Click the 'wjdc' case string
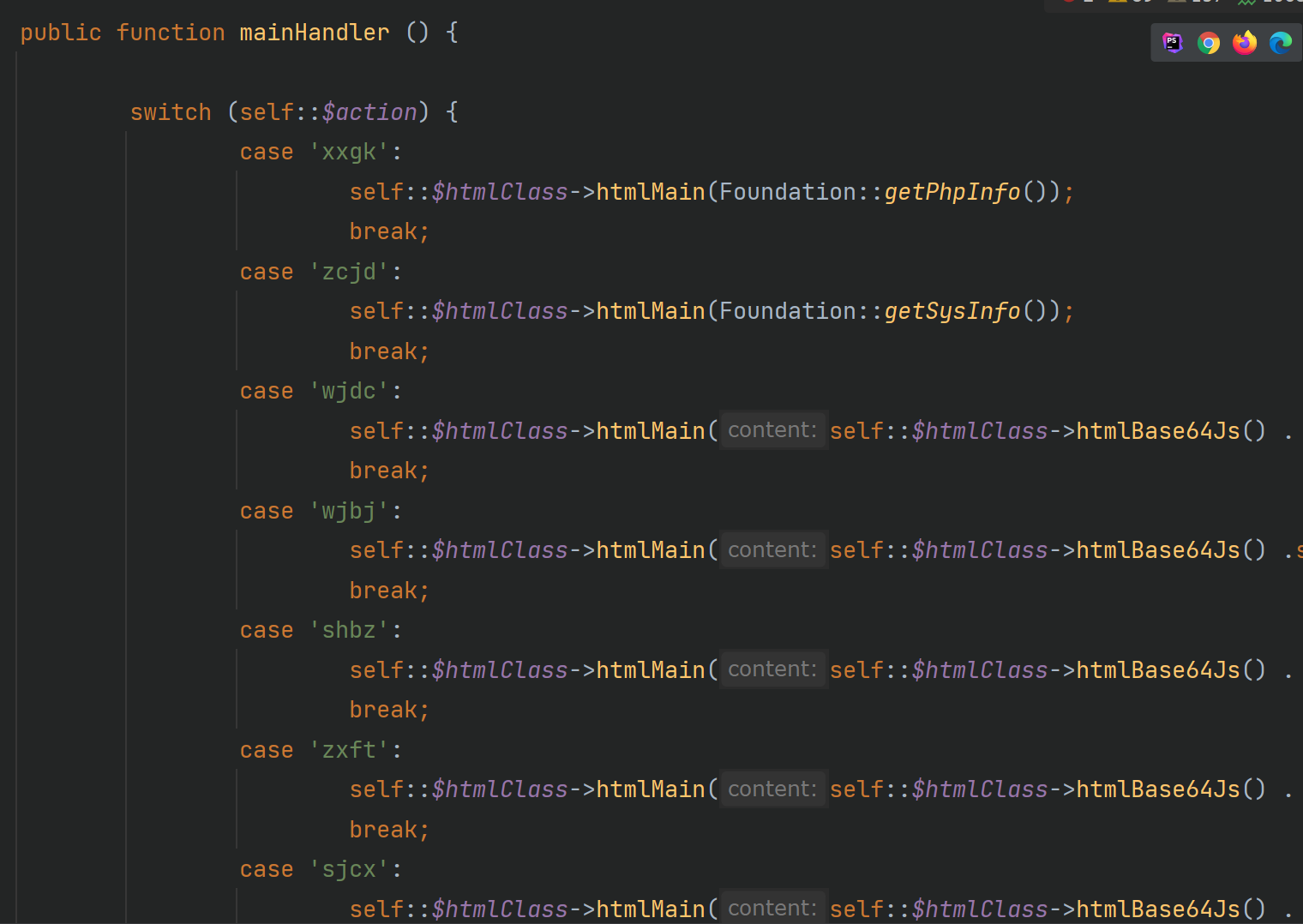The width and height of the screenshot is (1303, 924). pyautogui.click(x=349, y=392)
